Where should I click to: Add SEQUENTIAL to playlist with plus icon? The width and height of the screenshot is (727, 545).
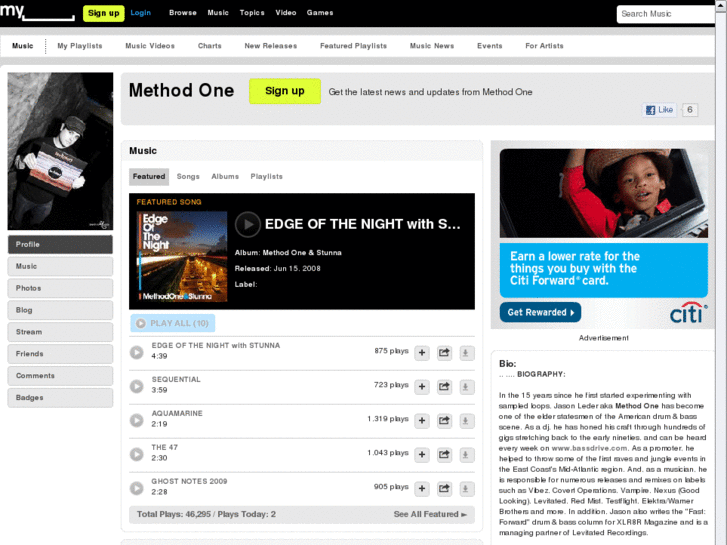pos(422,387)
